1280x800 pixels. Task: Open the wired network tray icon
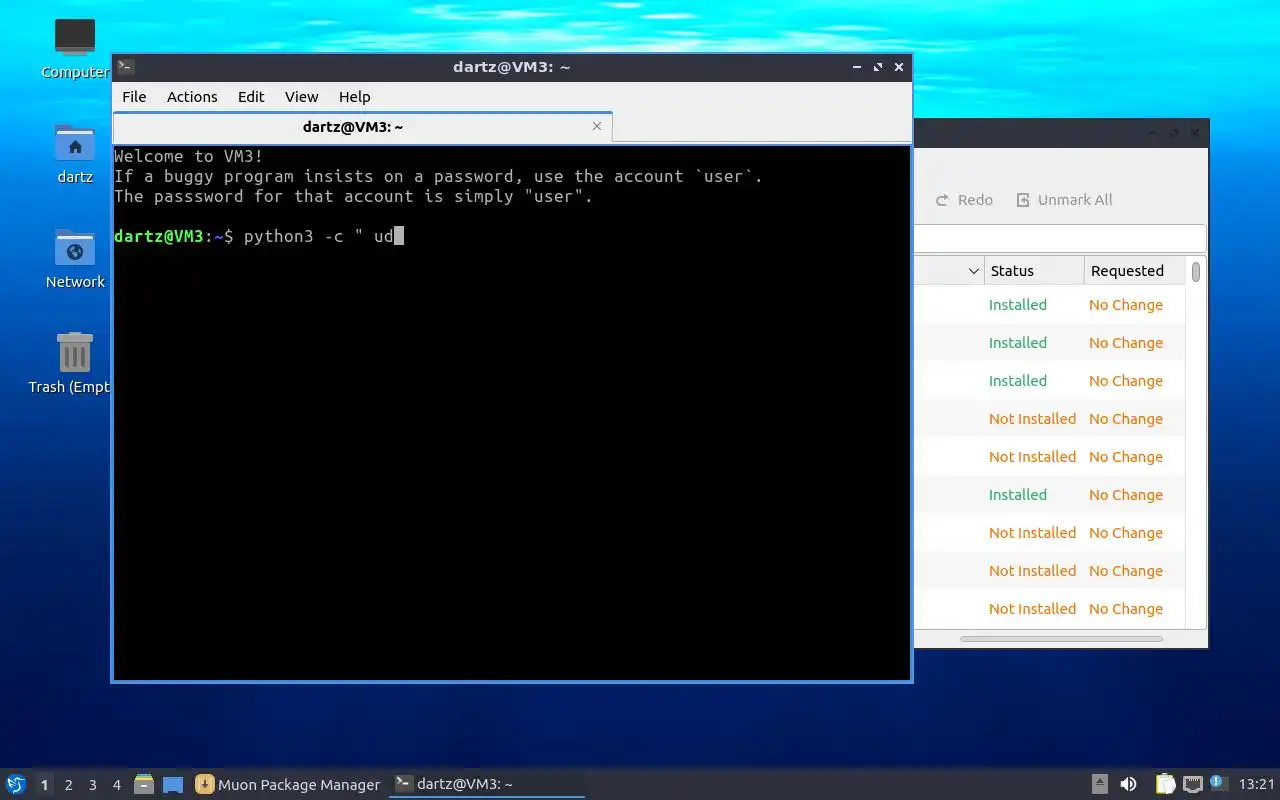(1193, 785)
